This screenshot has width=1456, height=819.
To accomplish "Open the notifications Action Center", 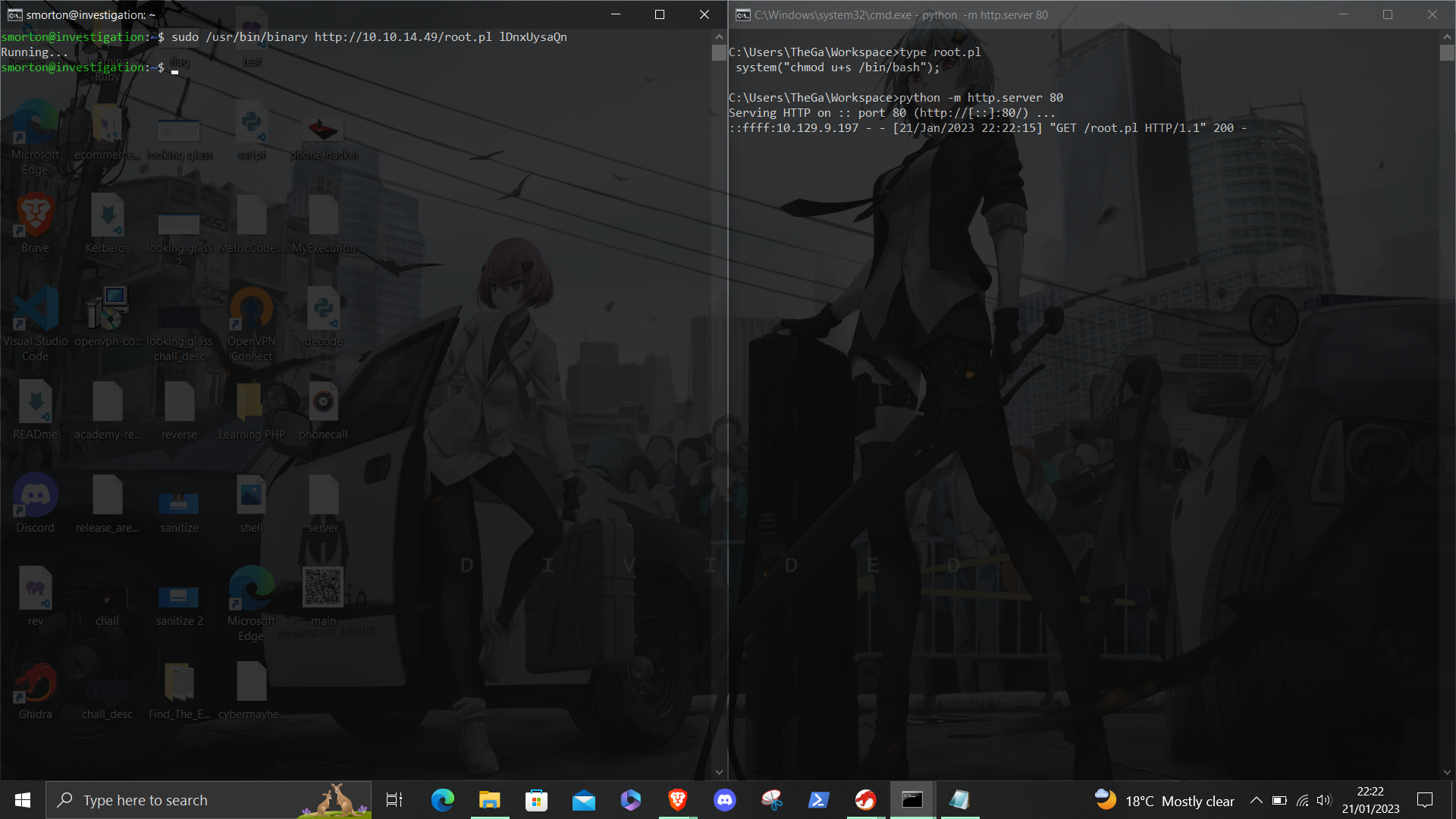I will (x=1424, y=800).
